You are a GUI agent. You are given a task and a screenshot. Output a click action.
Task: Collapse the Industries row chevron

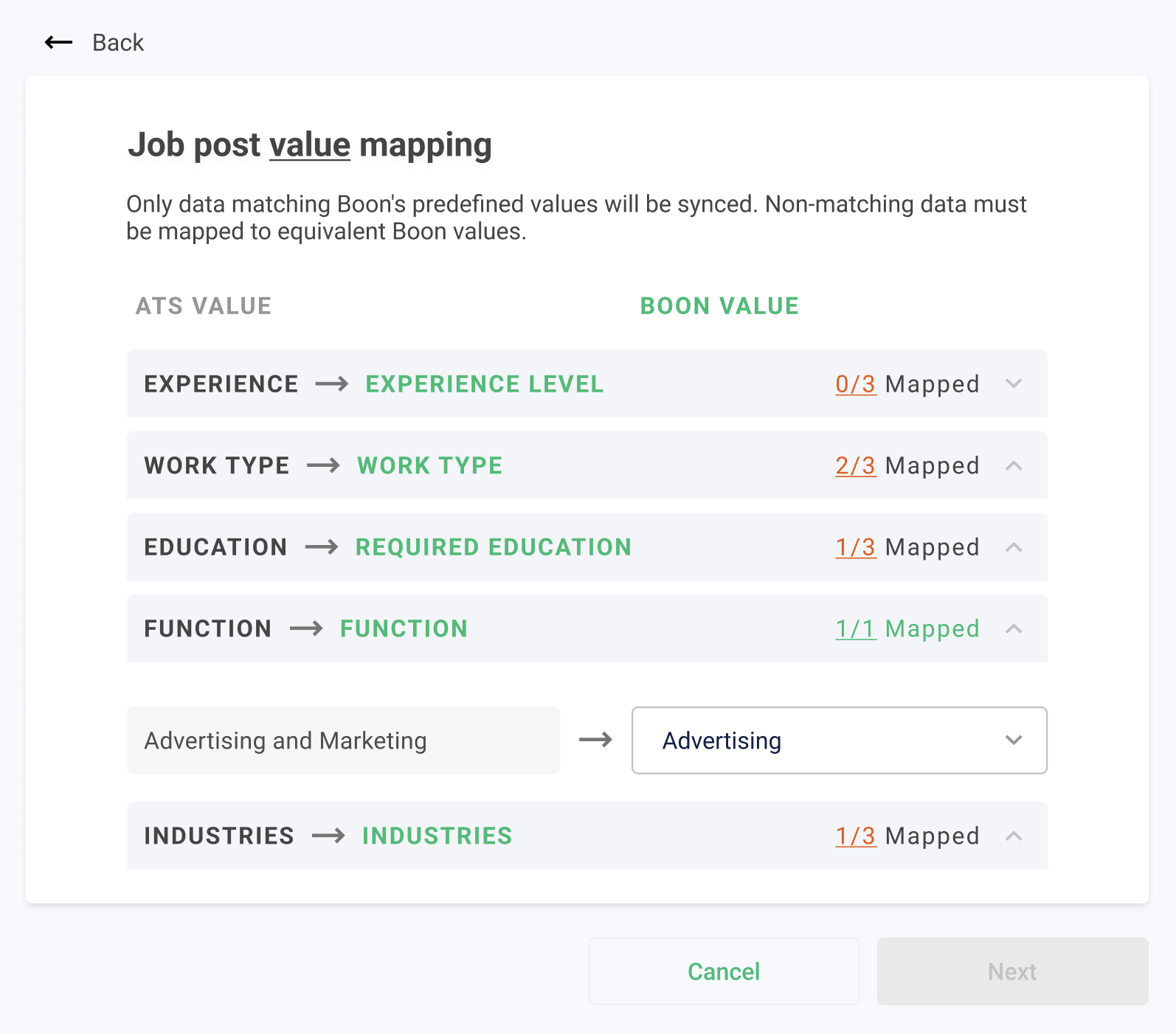point(1014,836)
